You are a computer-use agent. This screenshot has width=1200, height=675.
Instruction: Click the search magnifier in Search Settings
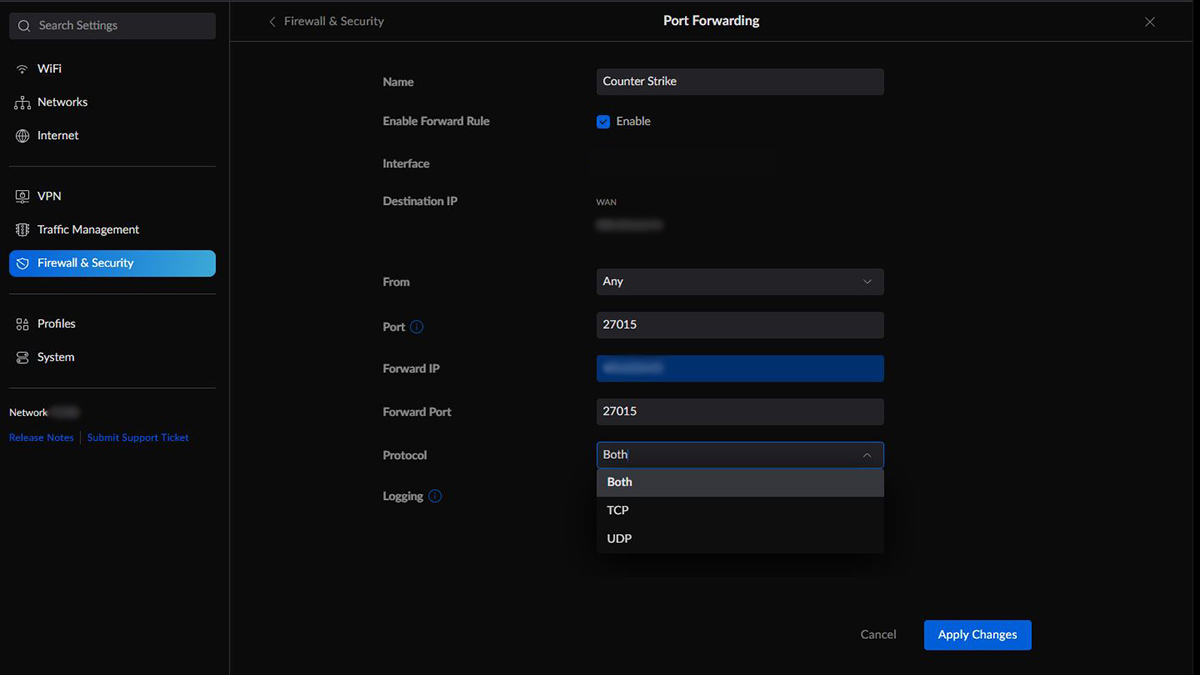[24, 25]
